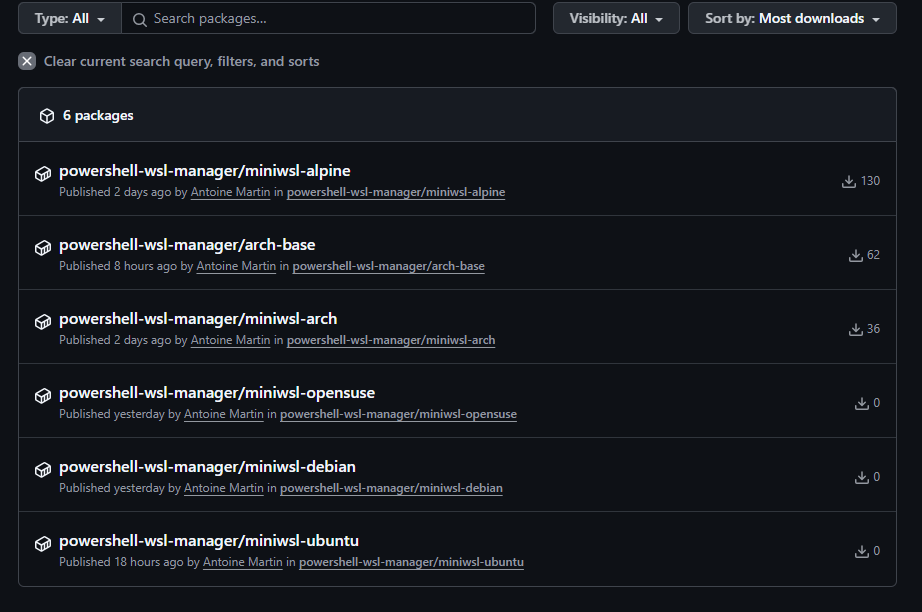Image resolution: width=922 pixels, height=612 pixels.
Task: Click the download icon showing 36 downloads
Action: pyautogui.click(x=856, y=329)
